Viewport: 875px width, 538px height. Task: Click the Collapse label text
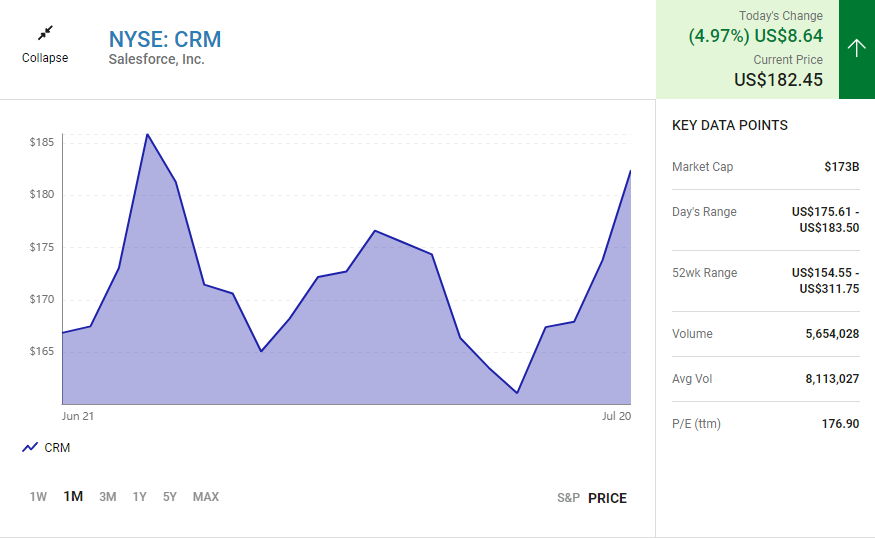tap(45, 57)
